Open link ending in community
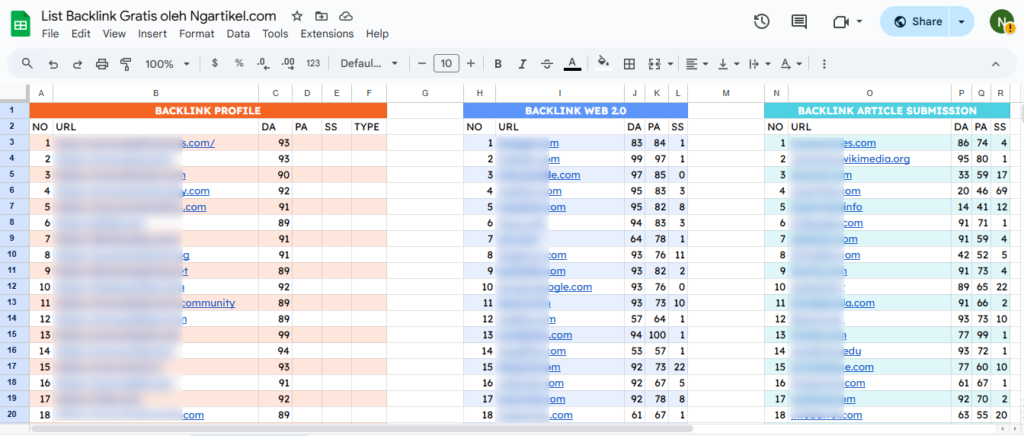 pyautogui.click(x=208, y=303)
